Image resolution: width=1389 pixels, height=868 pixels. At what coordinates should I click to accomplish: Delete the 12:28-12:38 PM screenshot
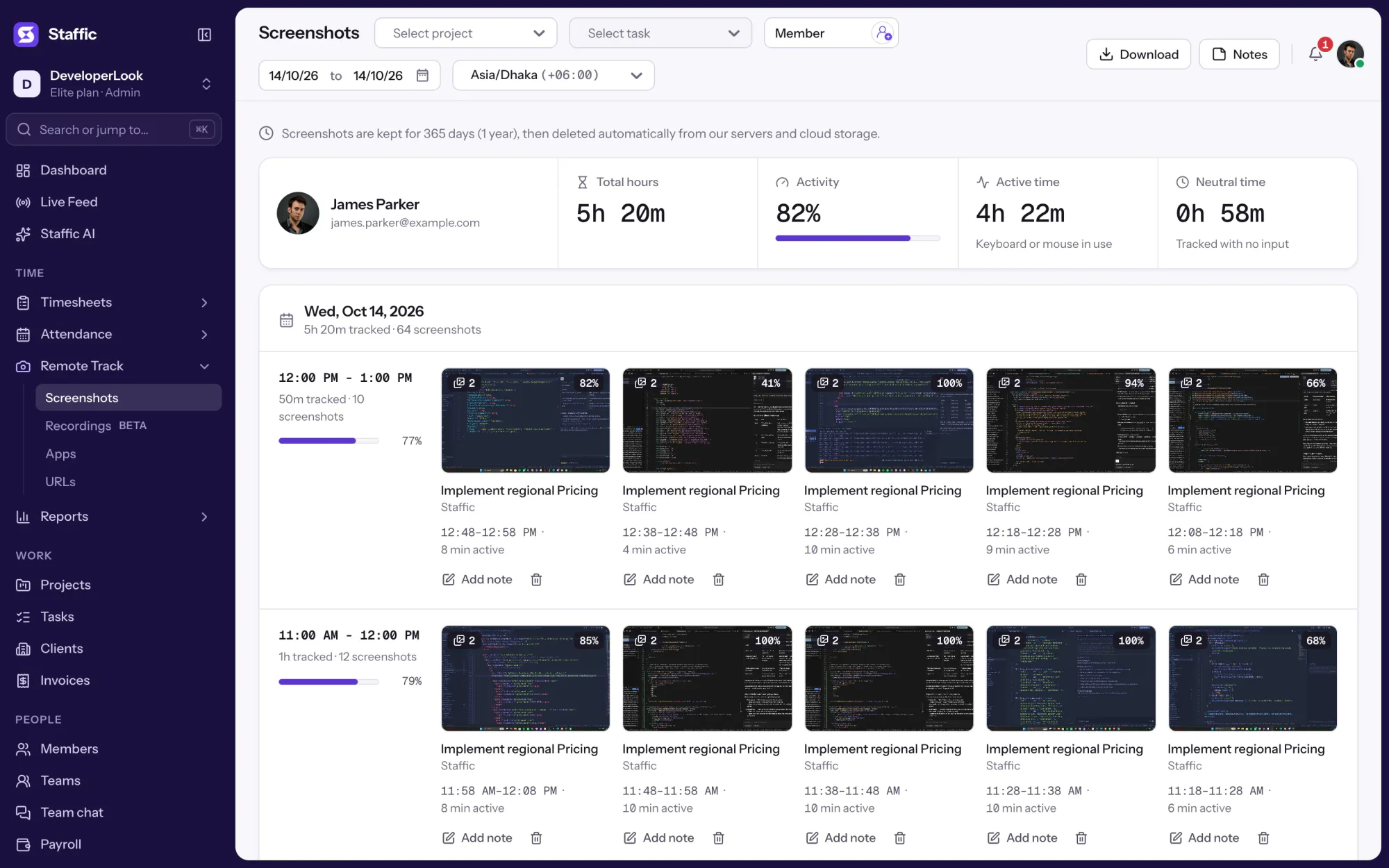[x=900, y=579]
